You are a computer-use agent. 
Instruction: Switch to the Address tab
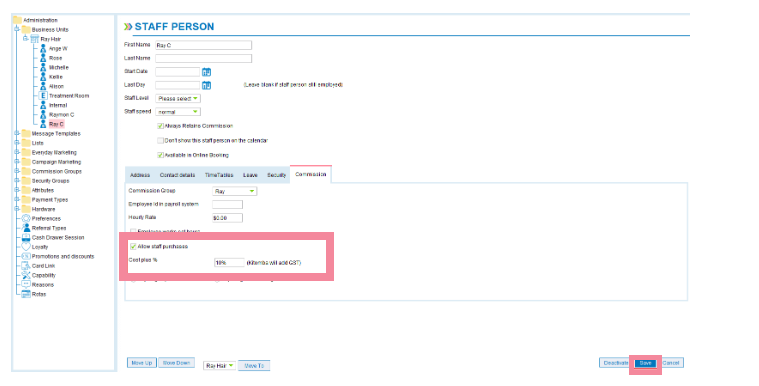point(140,175)
